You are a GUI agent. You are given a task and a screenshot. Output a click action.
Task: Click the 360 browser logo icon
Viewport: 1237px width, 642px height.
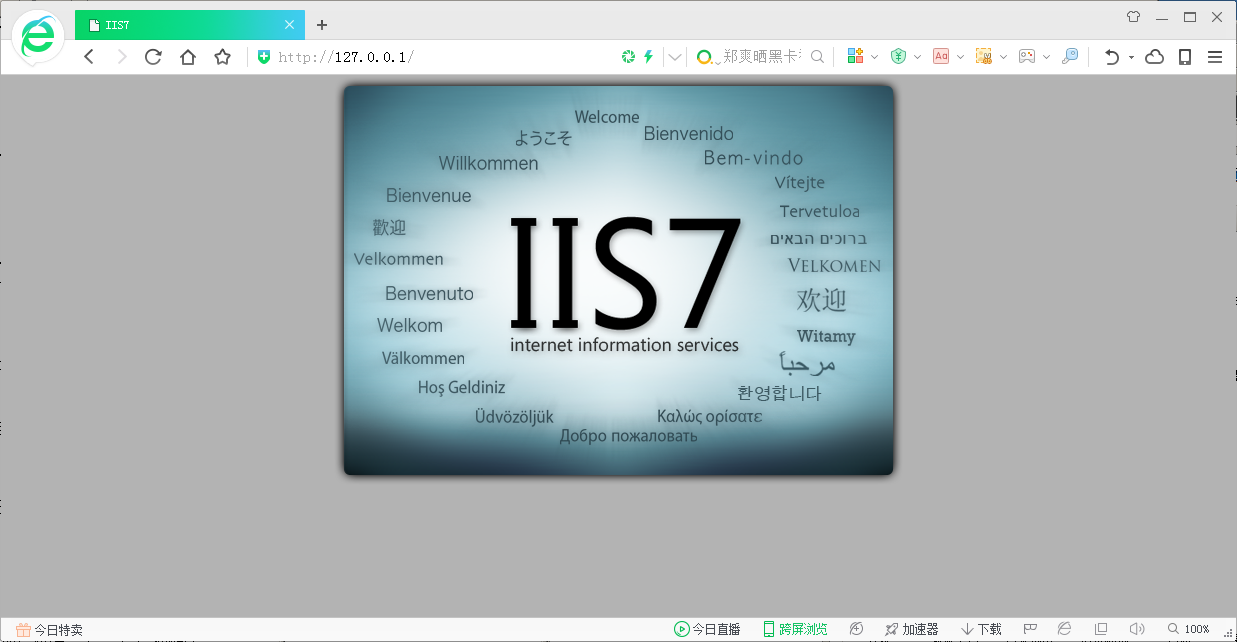38,38
